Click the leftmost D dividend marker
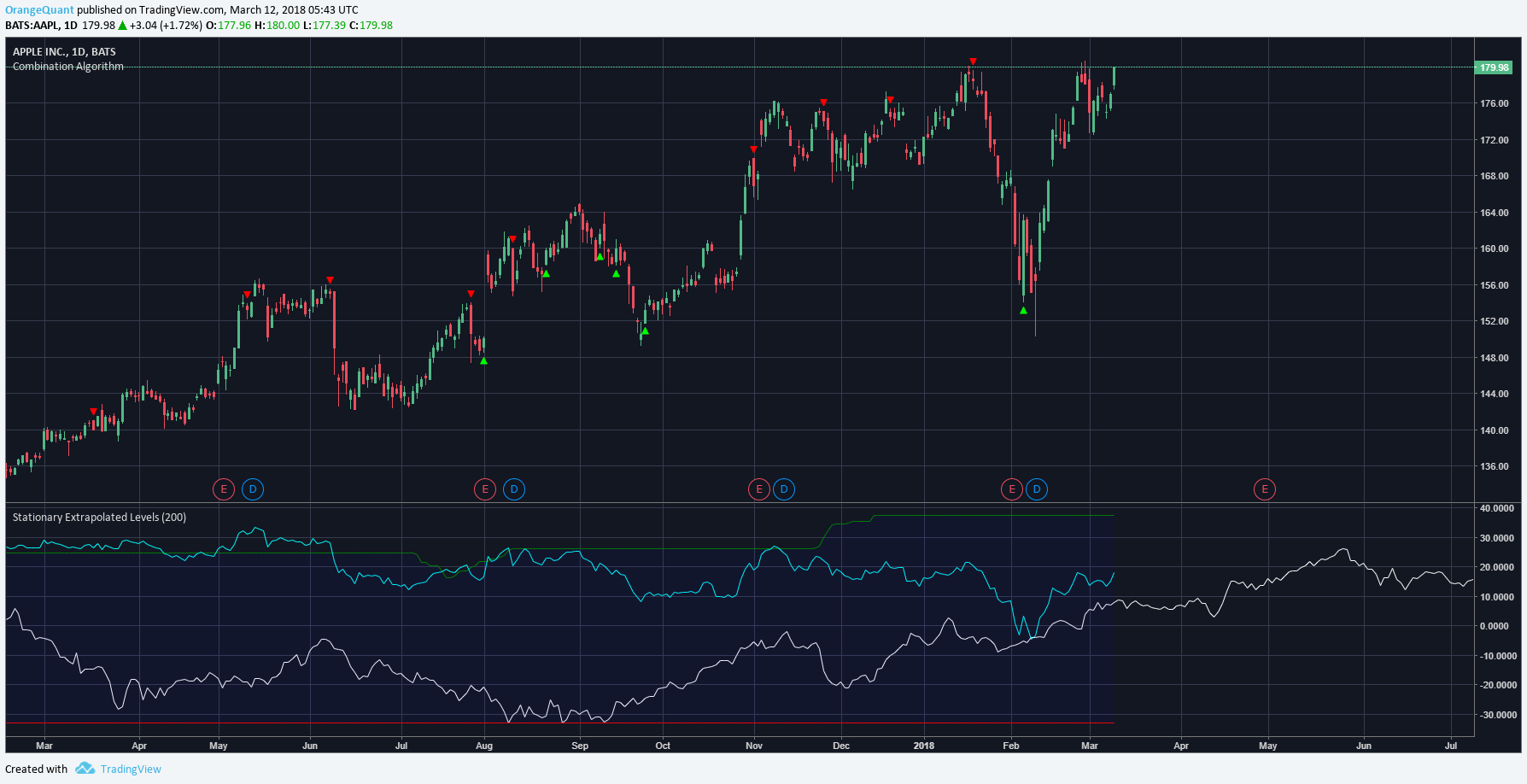 point(253,489)
